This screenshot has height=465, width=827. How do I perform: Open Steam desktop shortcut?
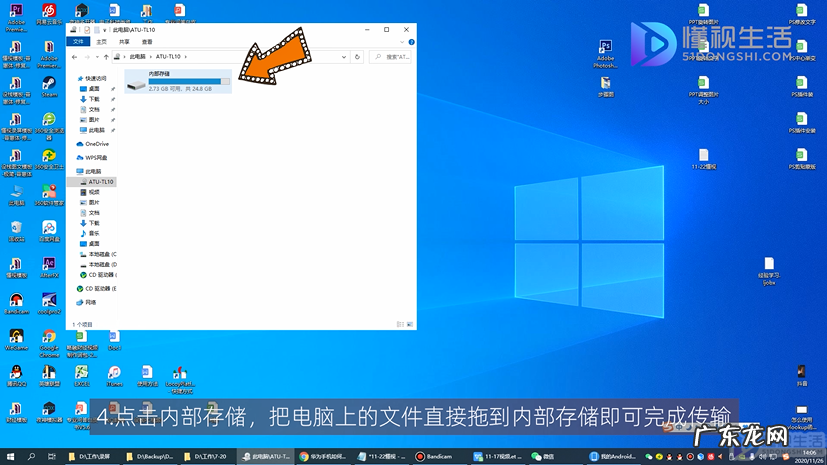(x=49, y=86)
